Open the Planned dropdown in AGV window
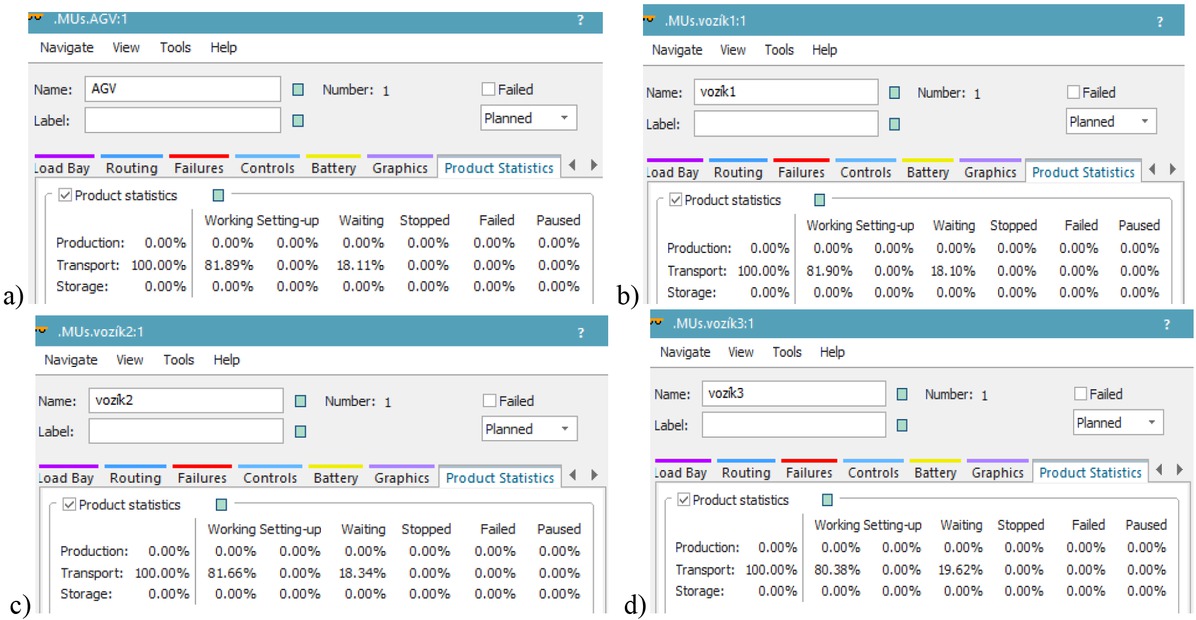Image resolution: width=1196 pixels, height=620 pixels. coord(528,118)
